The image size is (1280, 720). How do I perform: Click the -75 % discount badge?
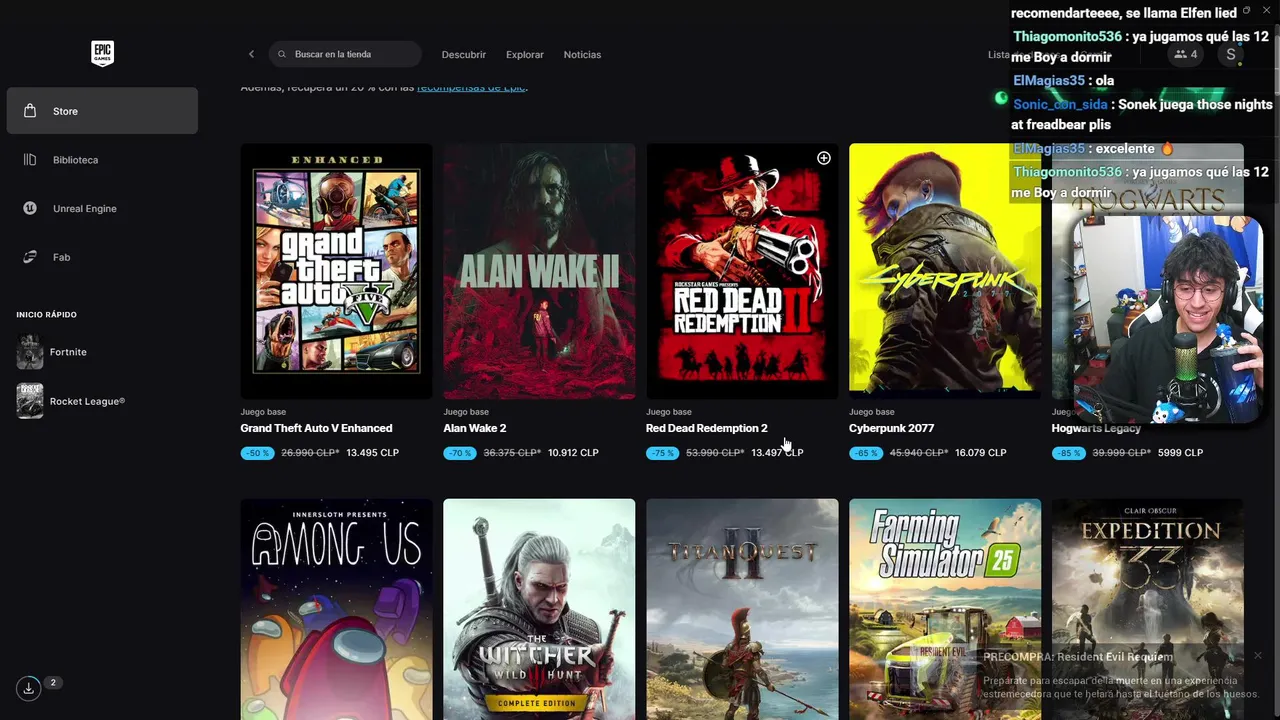click(663, 453)
